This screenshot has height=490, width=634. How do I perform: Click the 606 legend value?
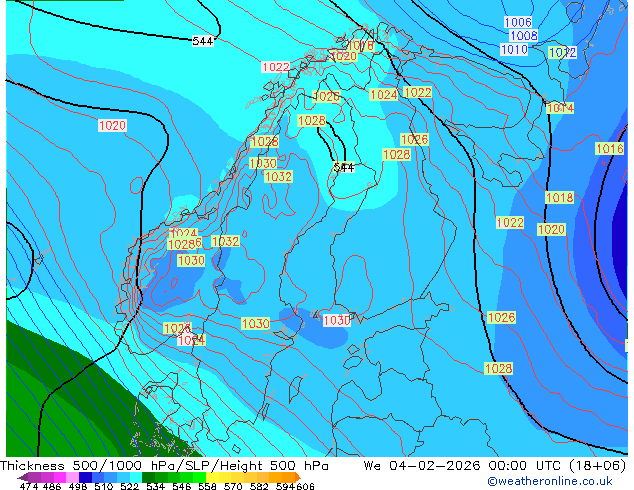(305, 486)
